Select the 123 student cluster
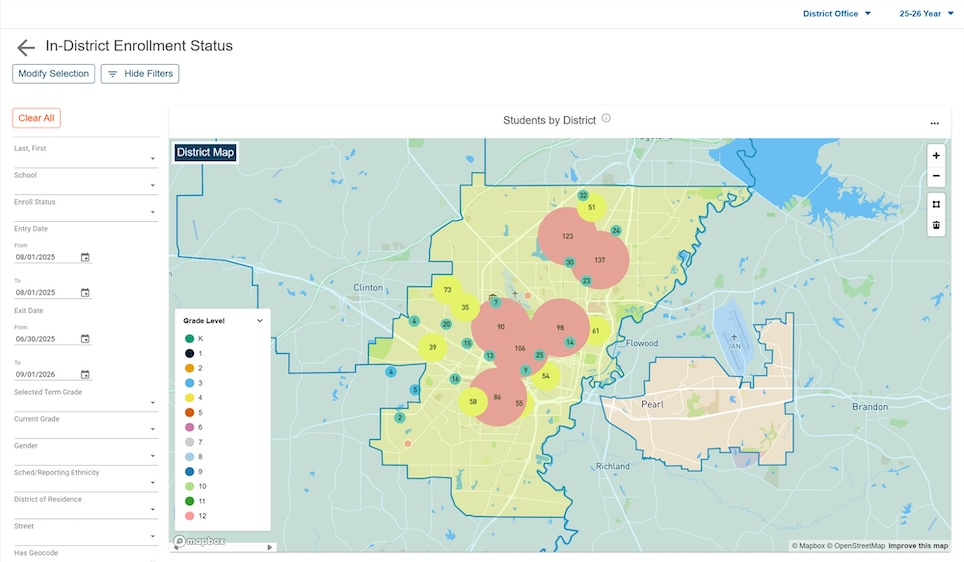The width and height of the screenshot is (964, 562). click(567, 236)
